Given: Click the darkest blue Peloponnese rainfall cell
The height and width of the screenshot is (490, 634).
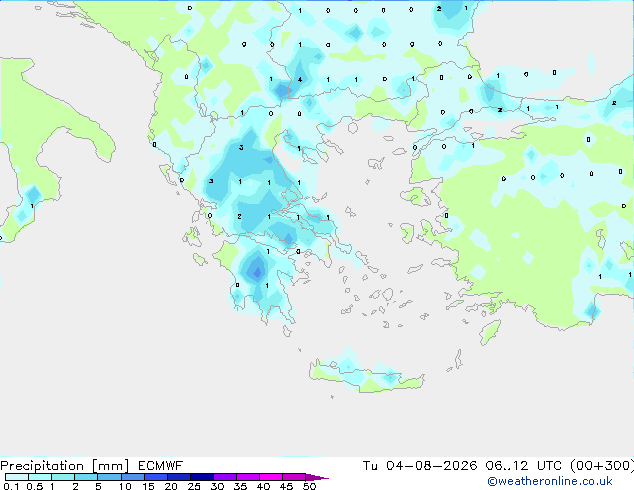Looking at the screenshot, I should pyautogui.click(x=257, y=272).
